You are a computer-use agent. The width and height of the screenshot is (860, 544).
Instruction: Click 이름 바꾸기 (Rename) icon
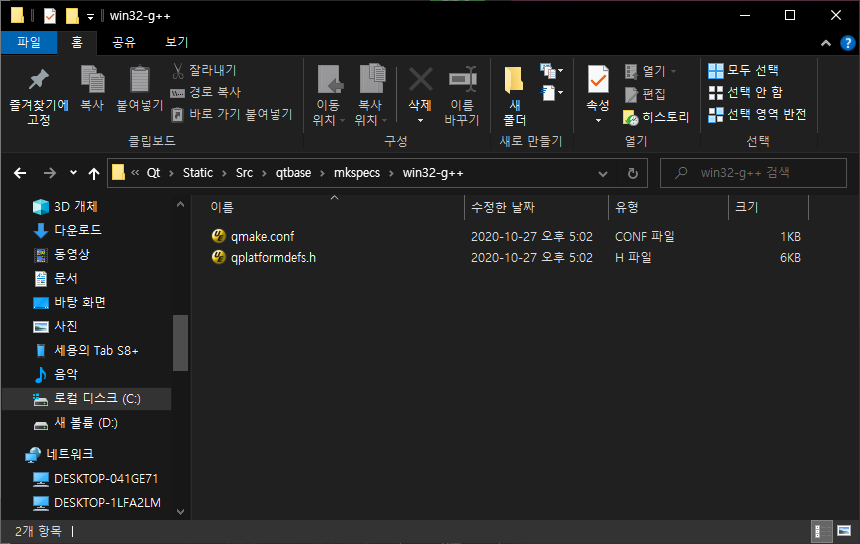click(x=462, y=95)
